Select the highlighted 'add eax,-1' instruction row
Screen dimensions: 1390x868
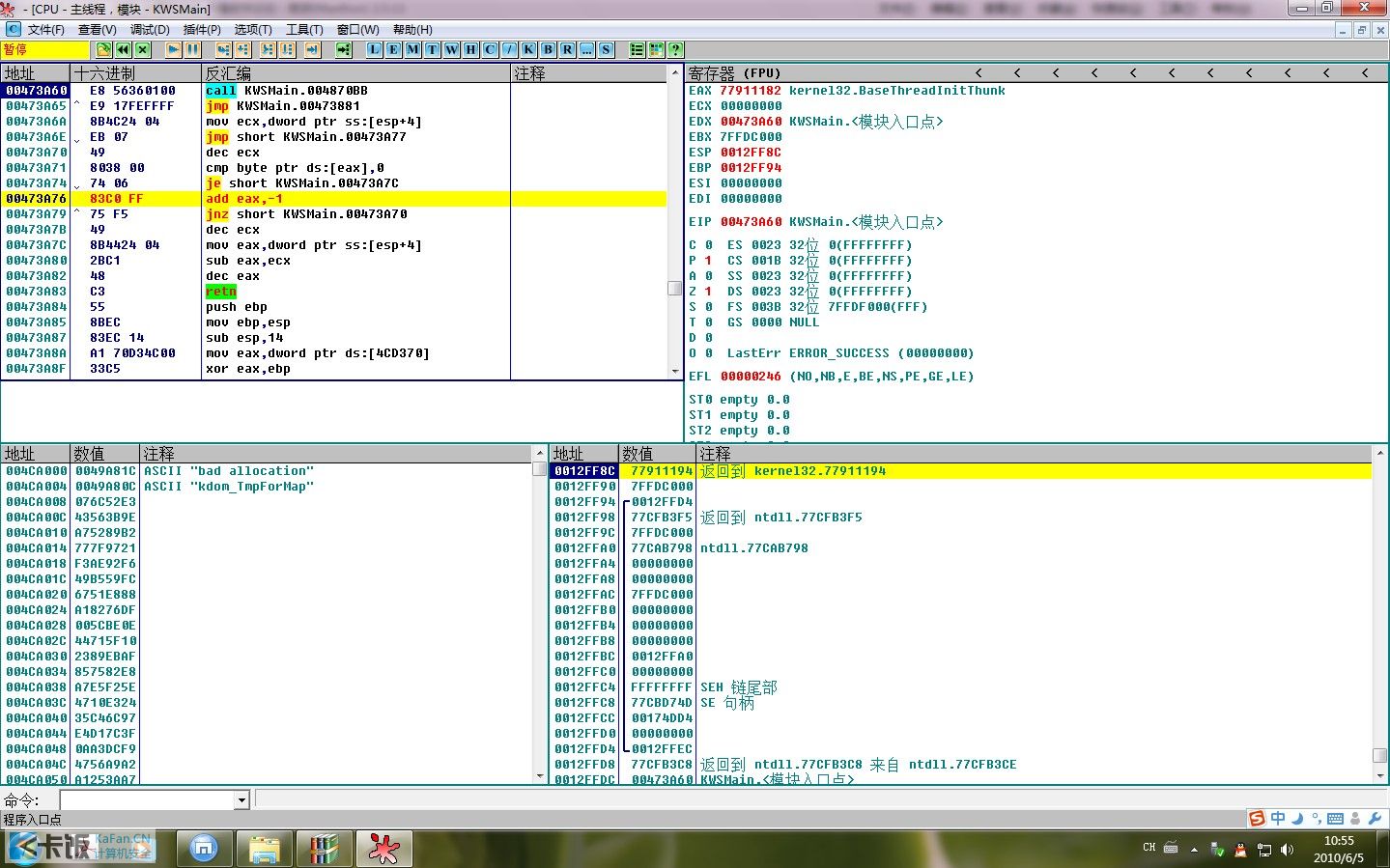334,199
